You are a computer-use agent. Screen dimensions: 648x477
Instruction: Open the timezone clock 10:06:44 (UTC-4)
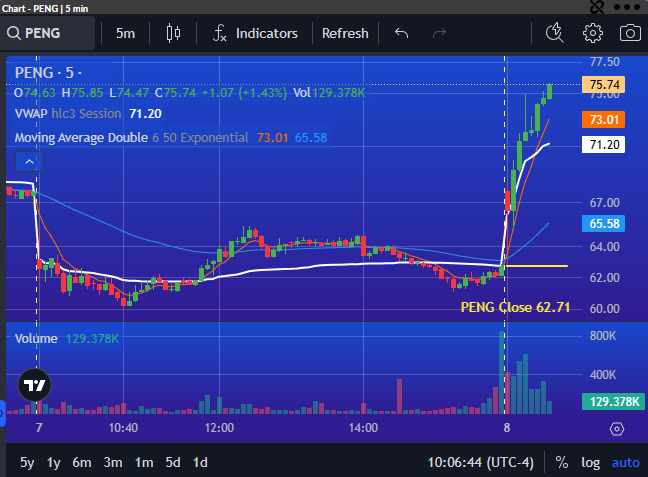coord(480,462)
